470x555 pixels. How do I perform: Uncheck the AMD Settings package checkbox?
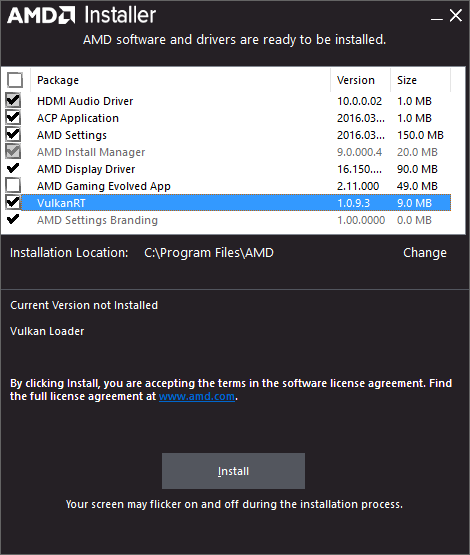pos(13,135)
